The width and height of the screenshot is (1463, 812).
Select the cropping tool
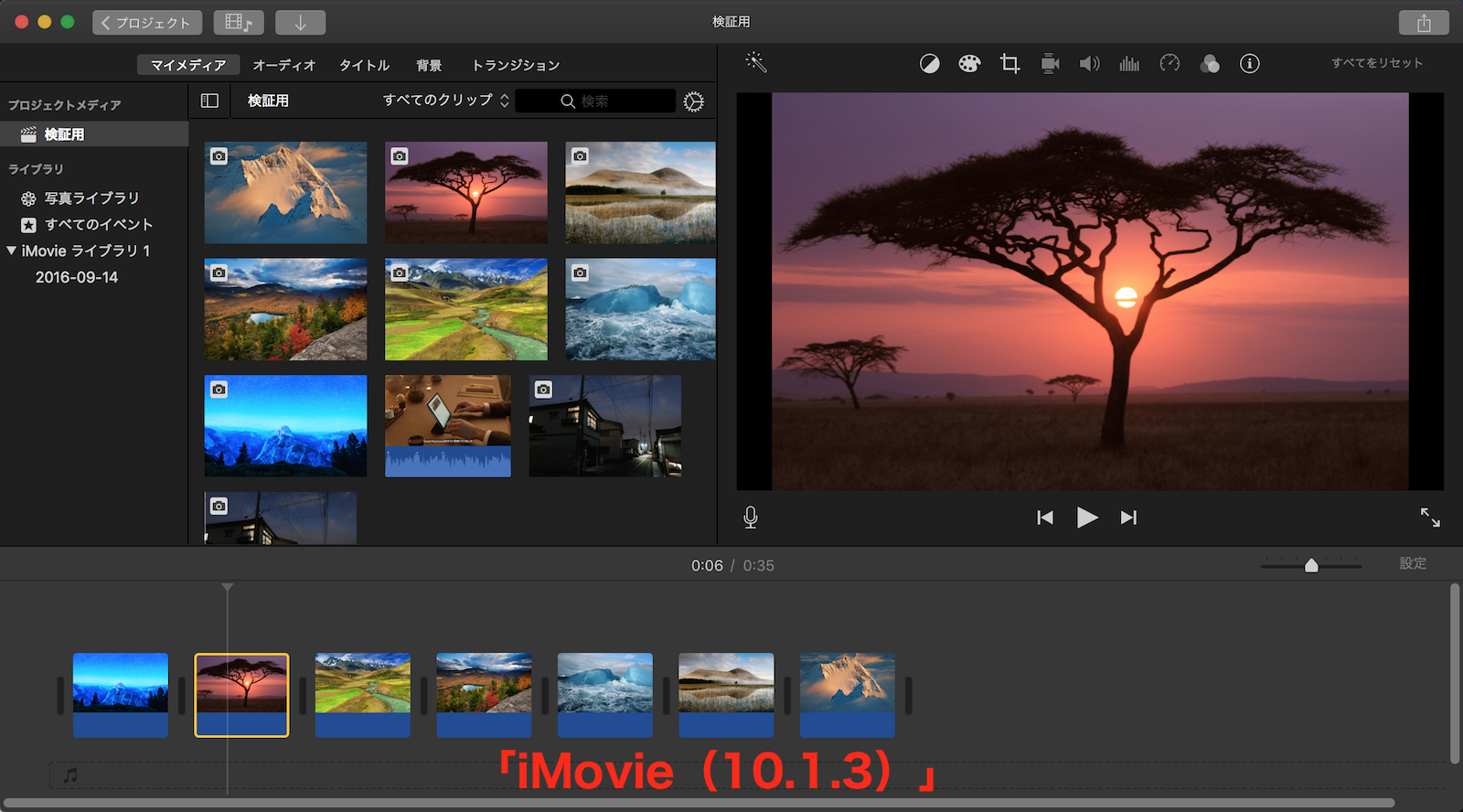1009,63
